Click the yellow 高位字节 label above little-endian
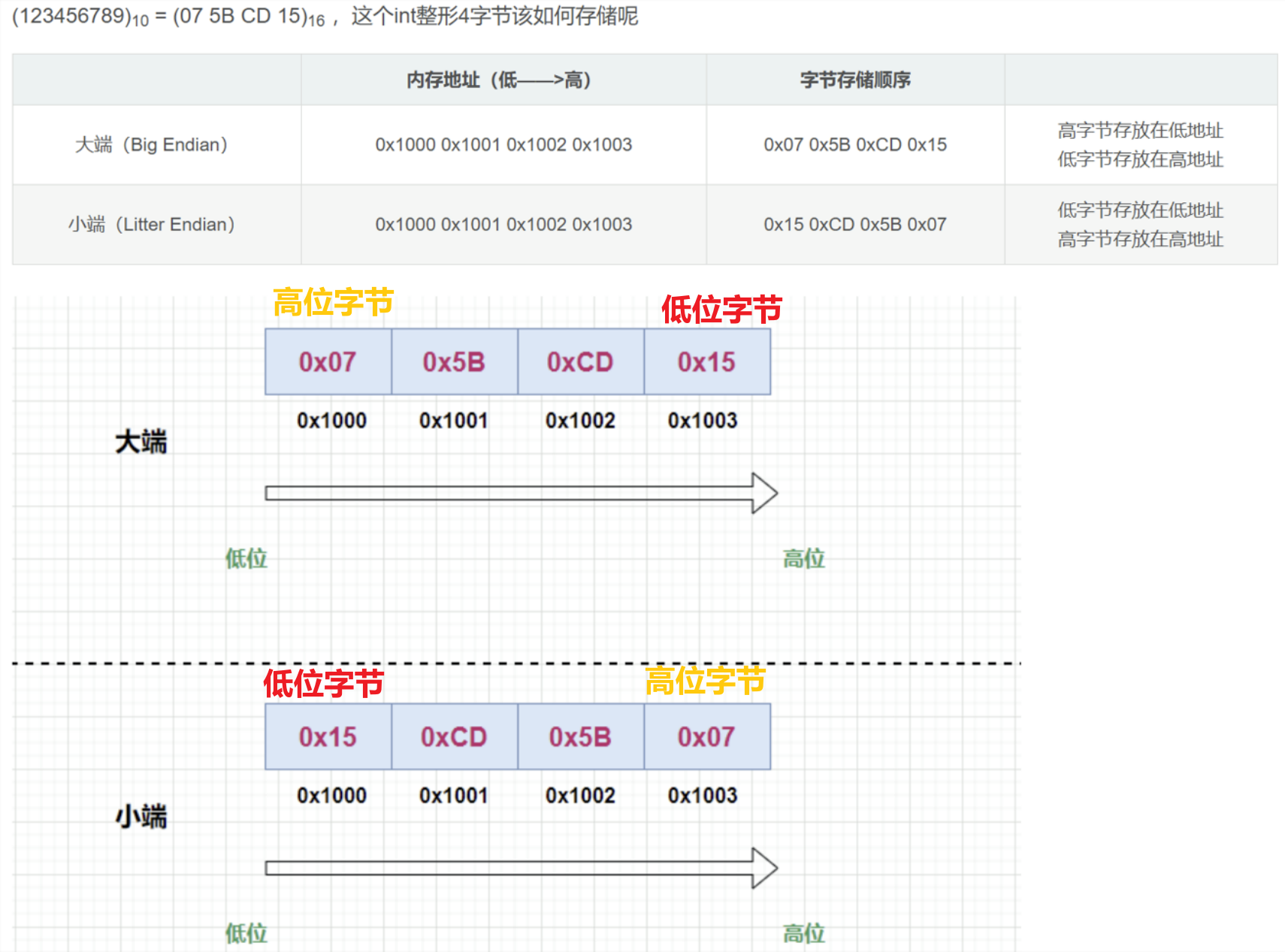The height and width of the screenshot is (952, 1285). click(705, 681)
